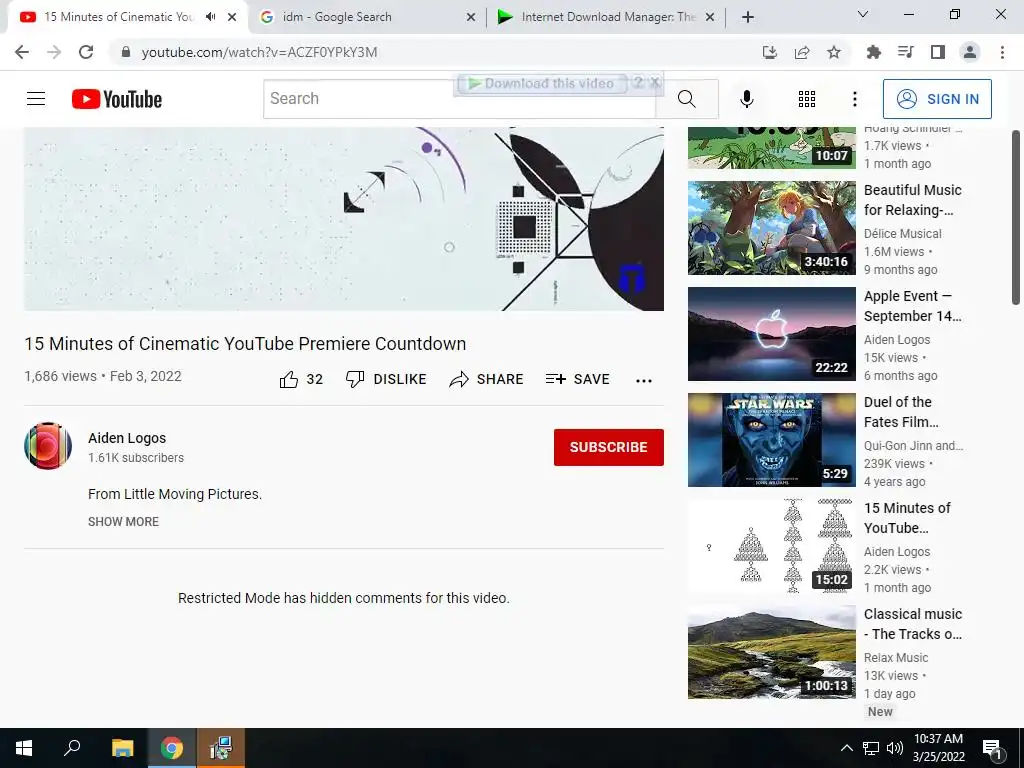Show hidden system tray icons chevron
Screen dimensions: 1024x768
point(846,748)
